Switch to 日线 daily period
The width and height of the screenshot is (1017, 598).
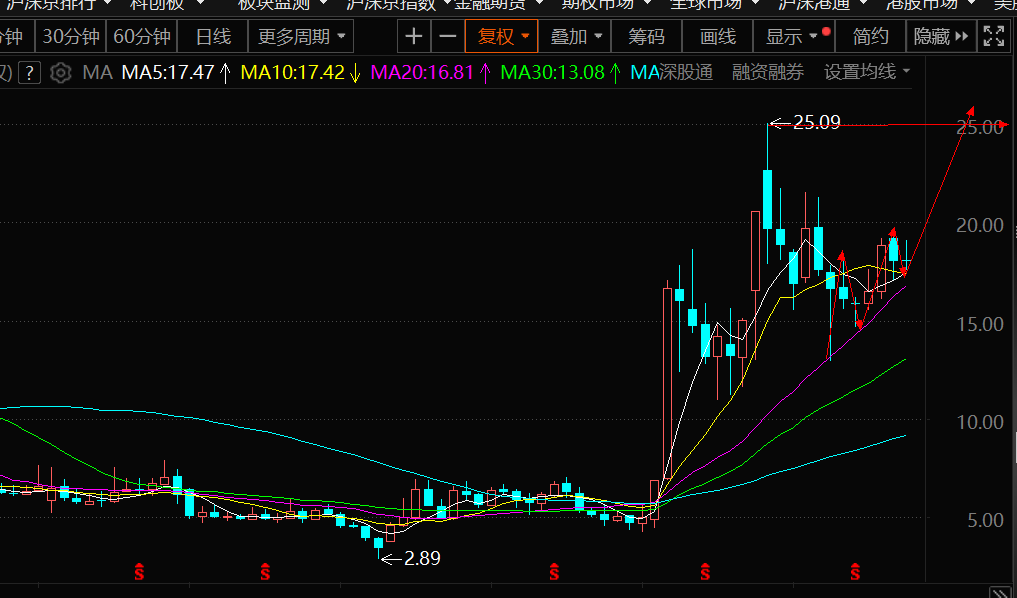coord(213,36)
